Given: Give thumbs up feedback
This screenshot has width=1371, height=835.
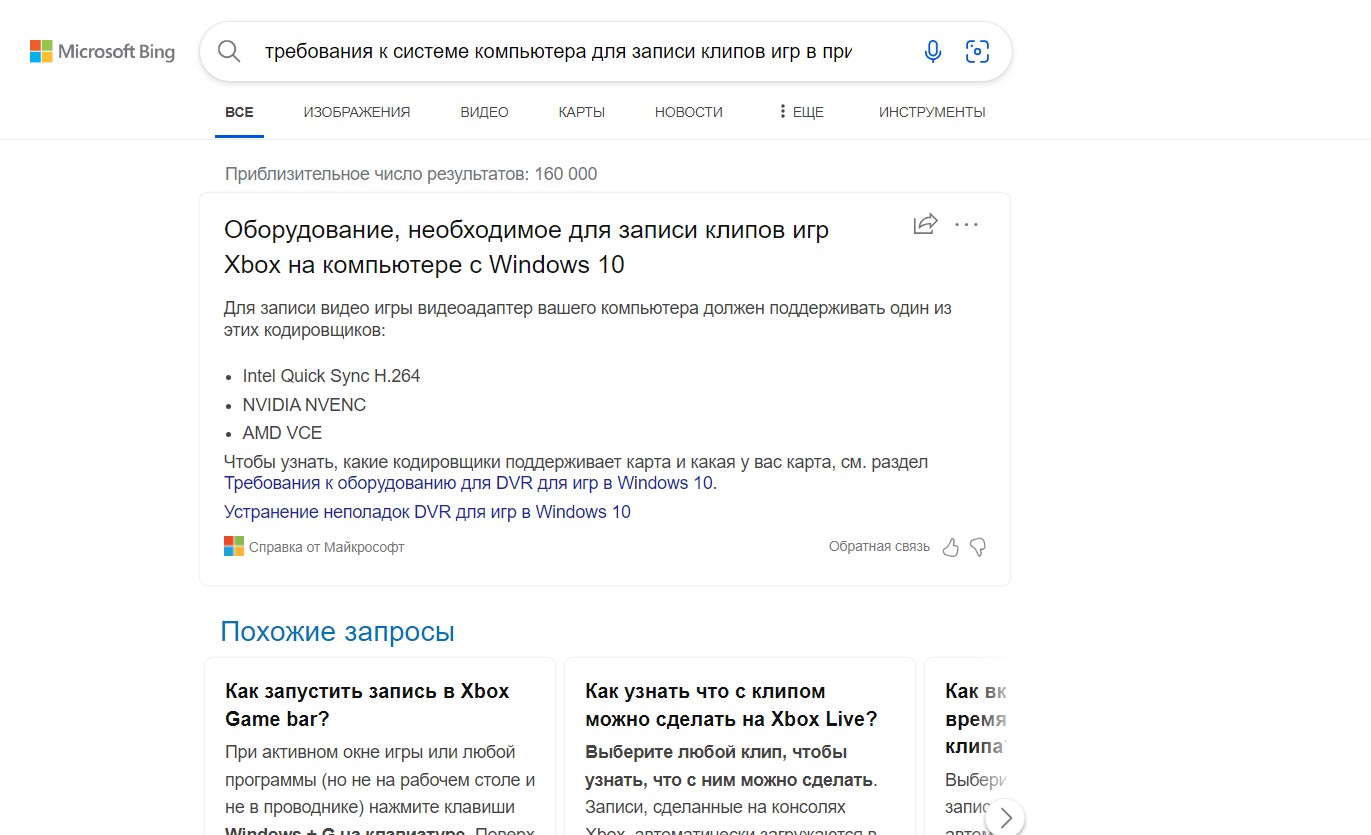Looking at the screenshot, I should pos(950,547).
